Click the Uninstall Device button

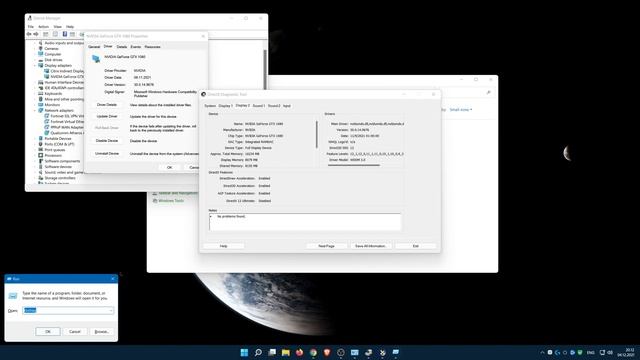pos(107,153)
